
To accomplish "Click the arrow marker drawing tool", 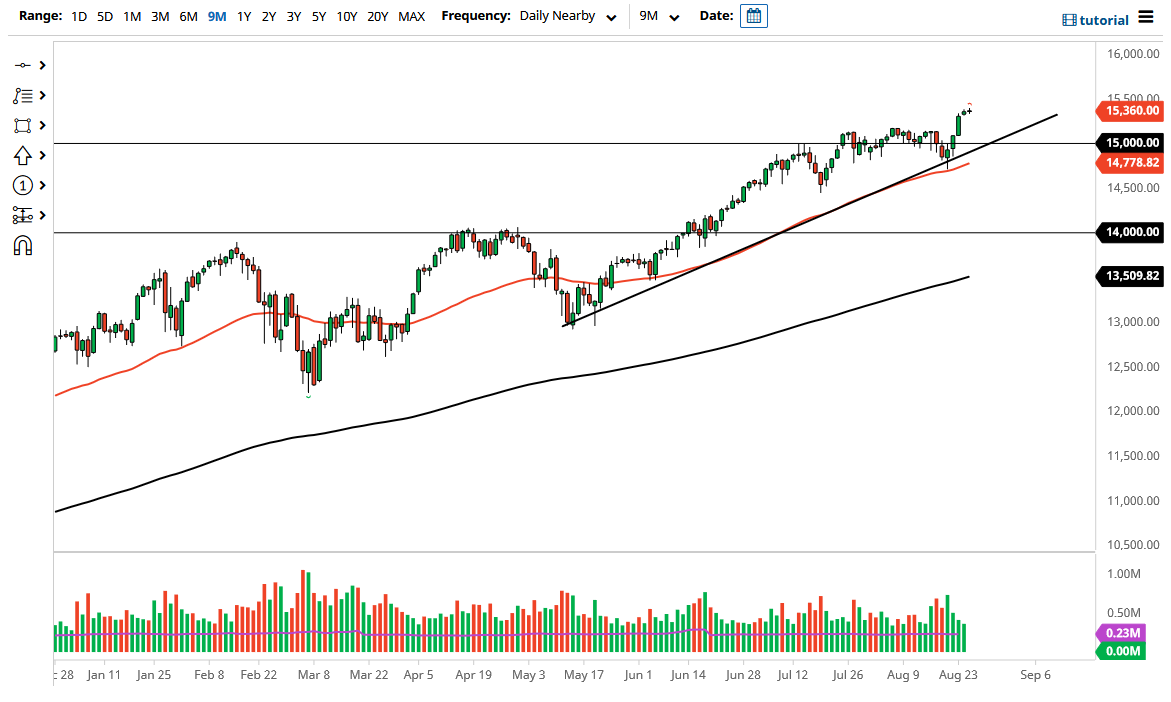I will (x=22, y=155).
